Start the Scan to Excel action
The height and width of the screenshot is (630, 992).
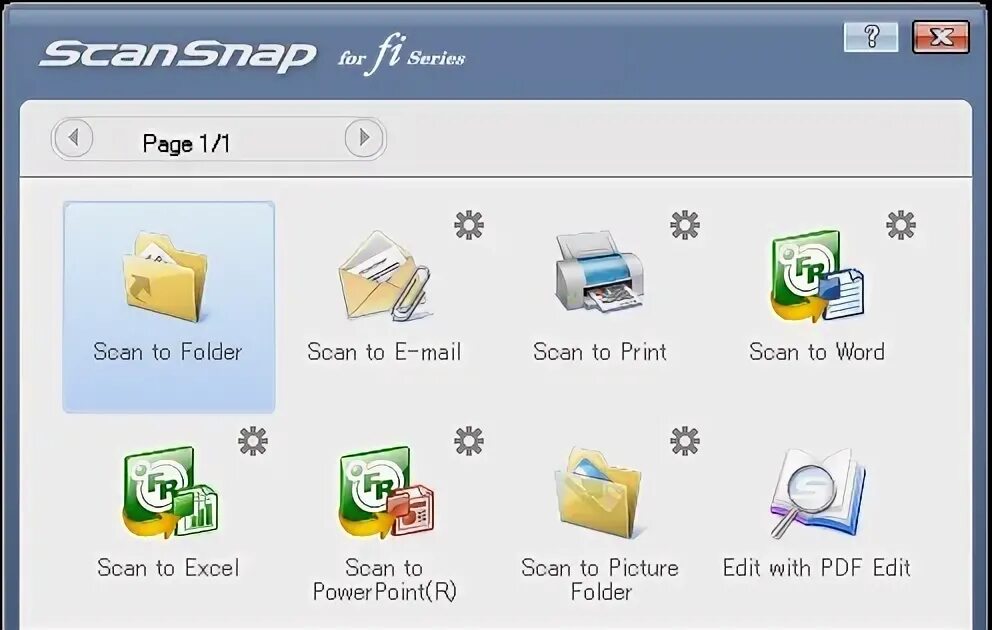(169, 492)
